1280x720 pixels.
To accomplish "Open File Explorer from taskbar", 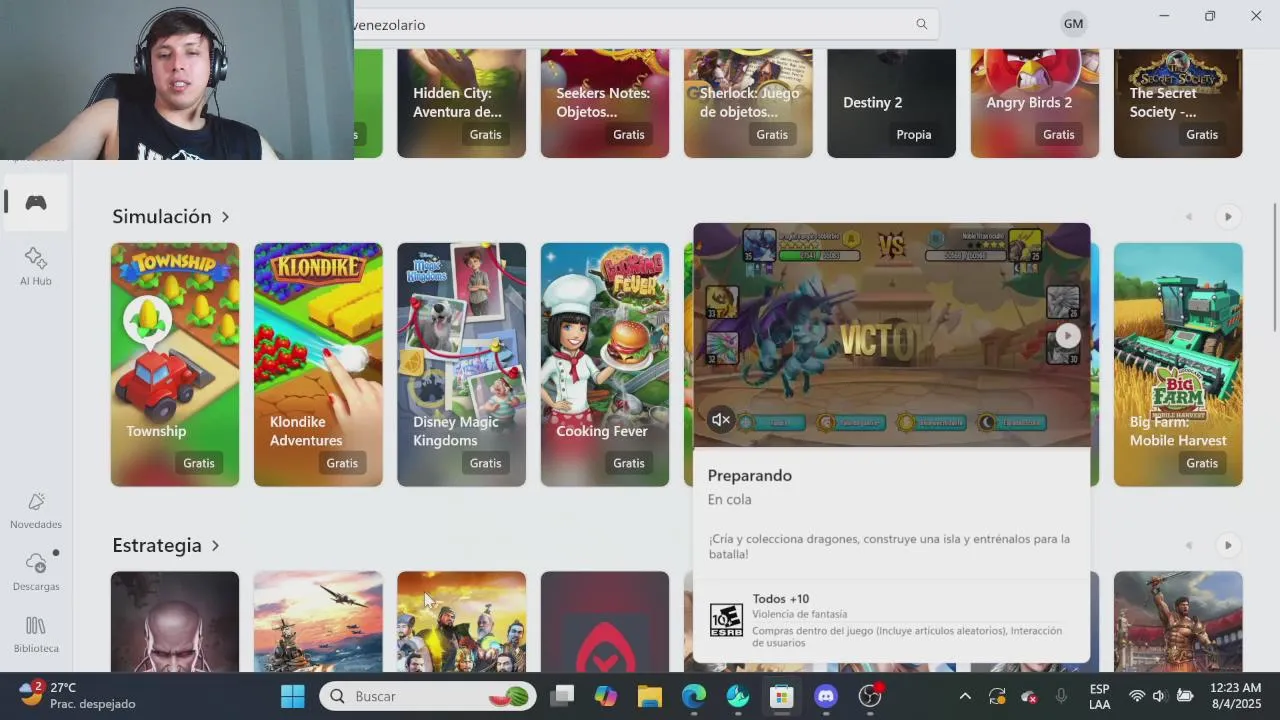I will point(650,696).
